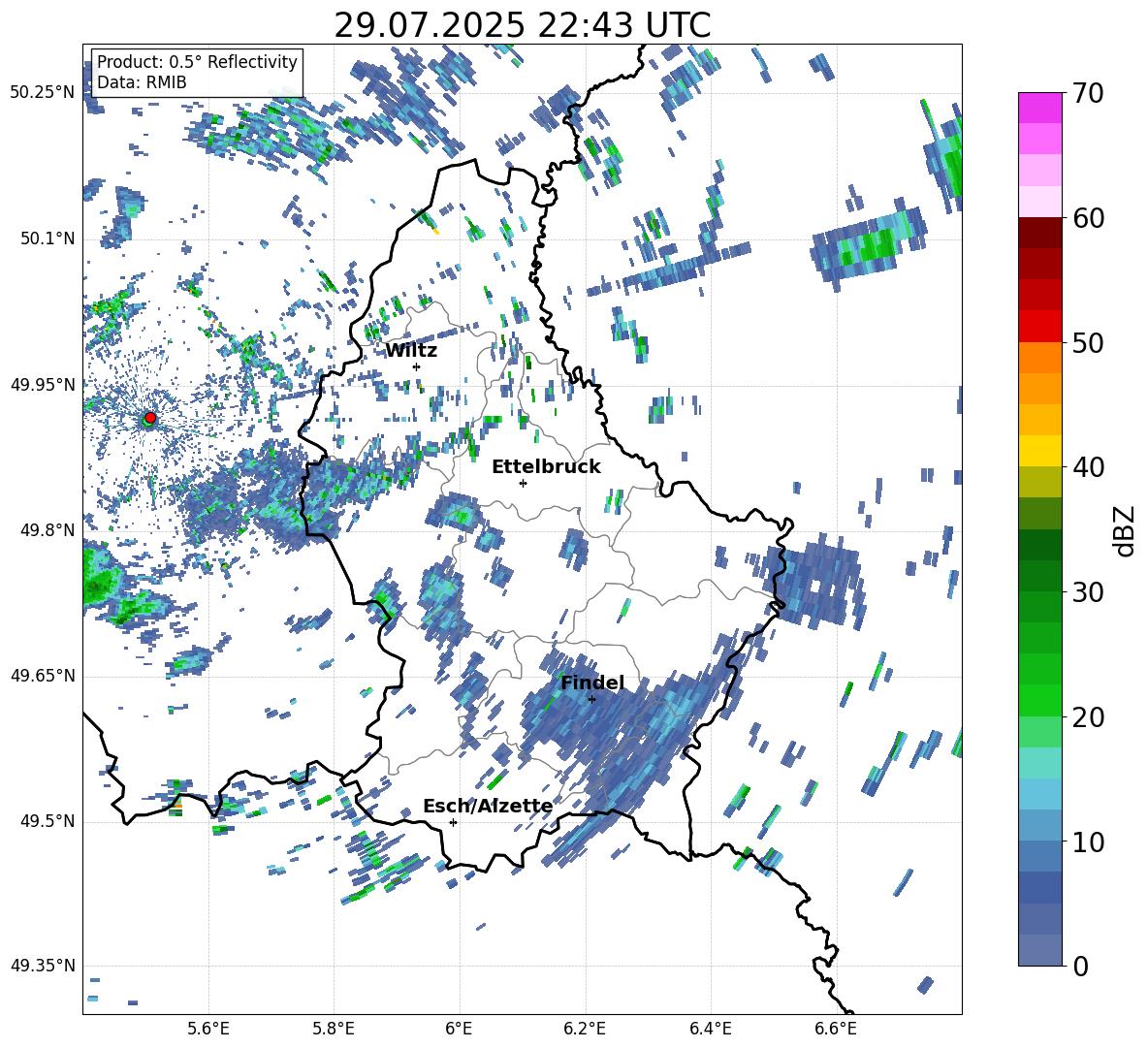Click the 49.35°N latitude label
1148x1048 pixels.
click(x=43, y=966)
